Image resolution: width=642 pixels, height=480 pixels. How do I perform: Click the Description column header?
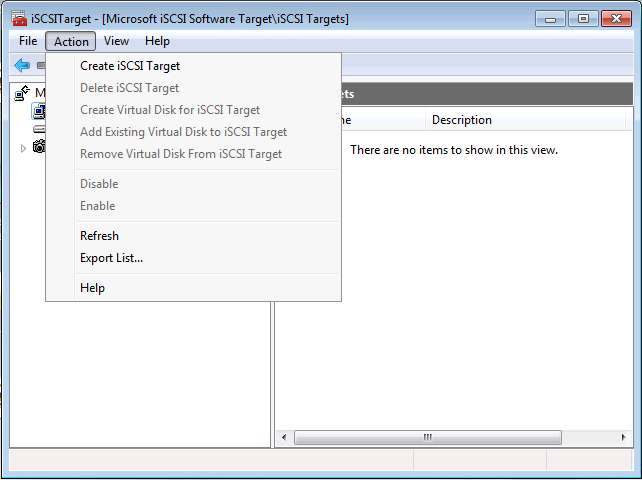525,120
